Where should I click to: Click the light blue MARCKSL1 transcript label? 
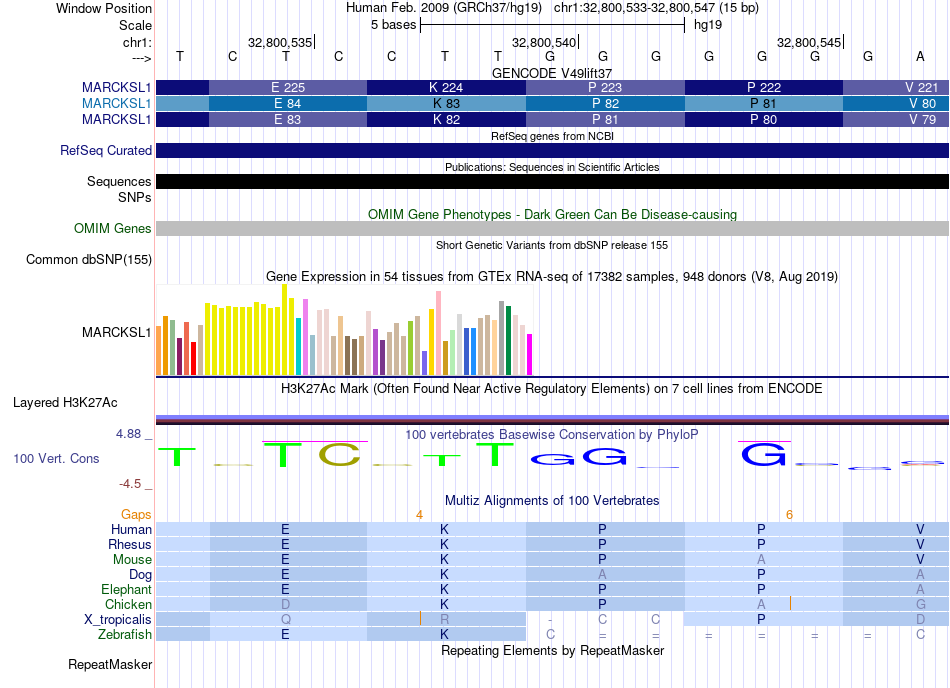click(116, 104)
